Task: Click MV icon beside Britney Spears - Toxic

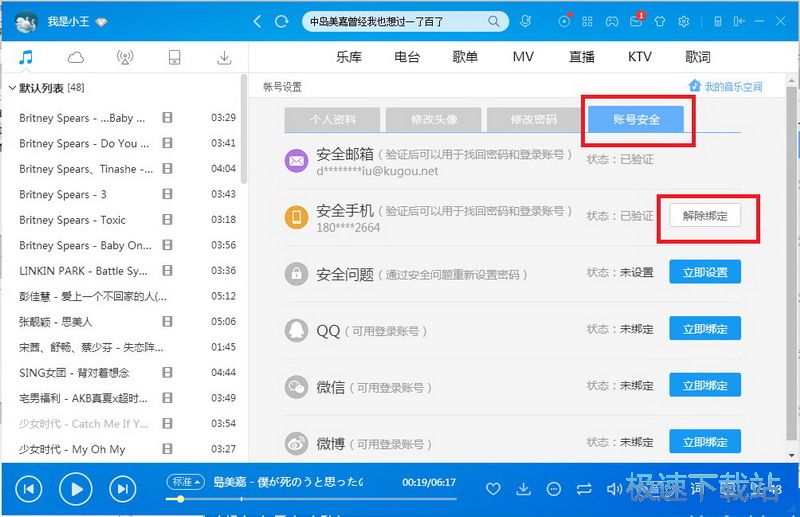Action: [167, 219]
